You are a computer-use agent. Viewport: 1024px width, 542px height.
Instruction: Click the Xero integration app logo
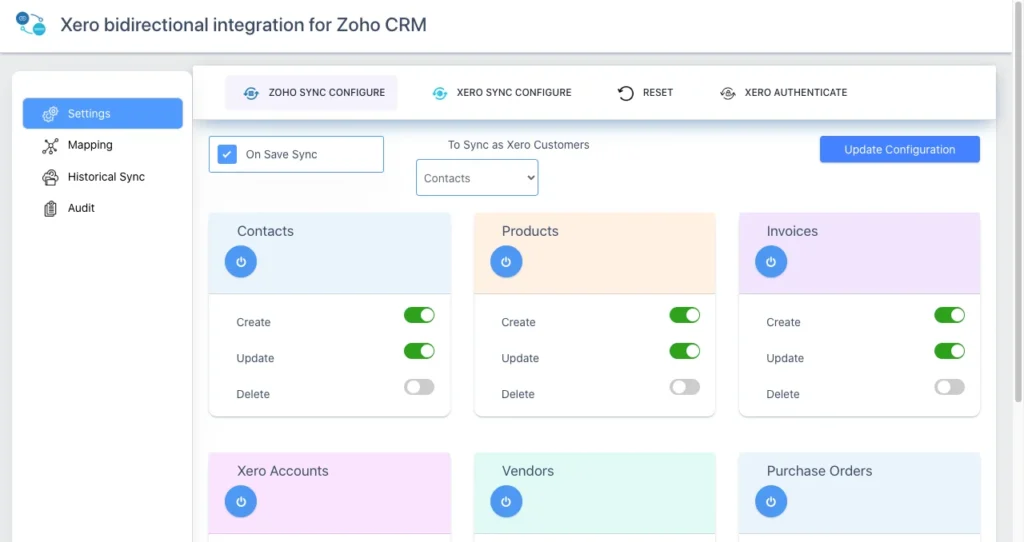coord(31,24)
